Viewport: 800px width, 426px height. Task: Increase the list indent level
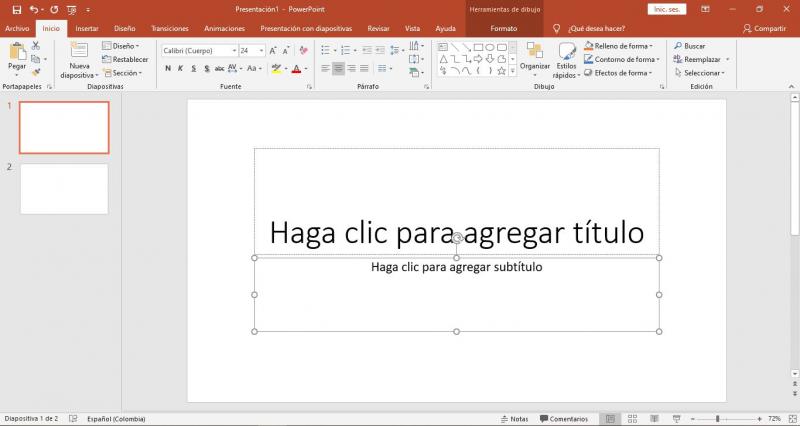[x=380, y=50]
